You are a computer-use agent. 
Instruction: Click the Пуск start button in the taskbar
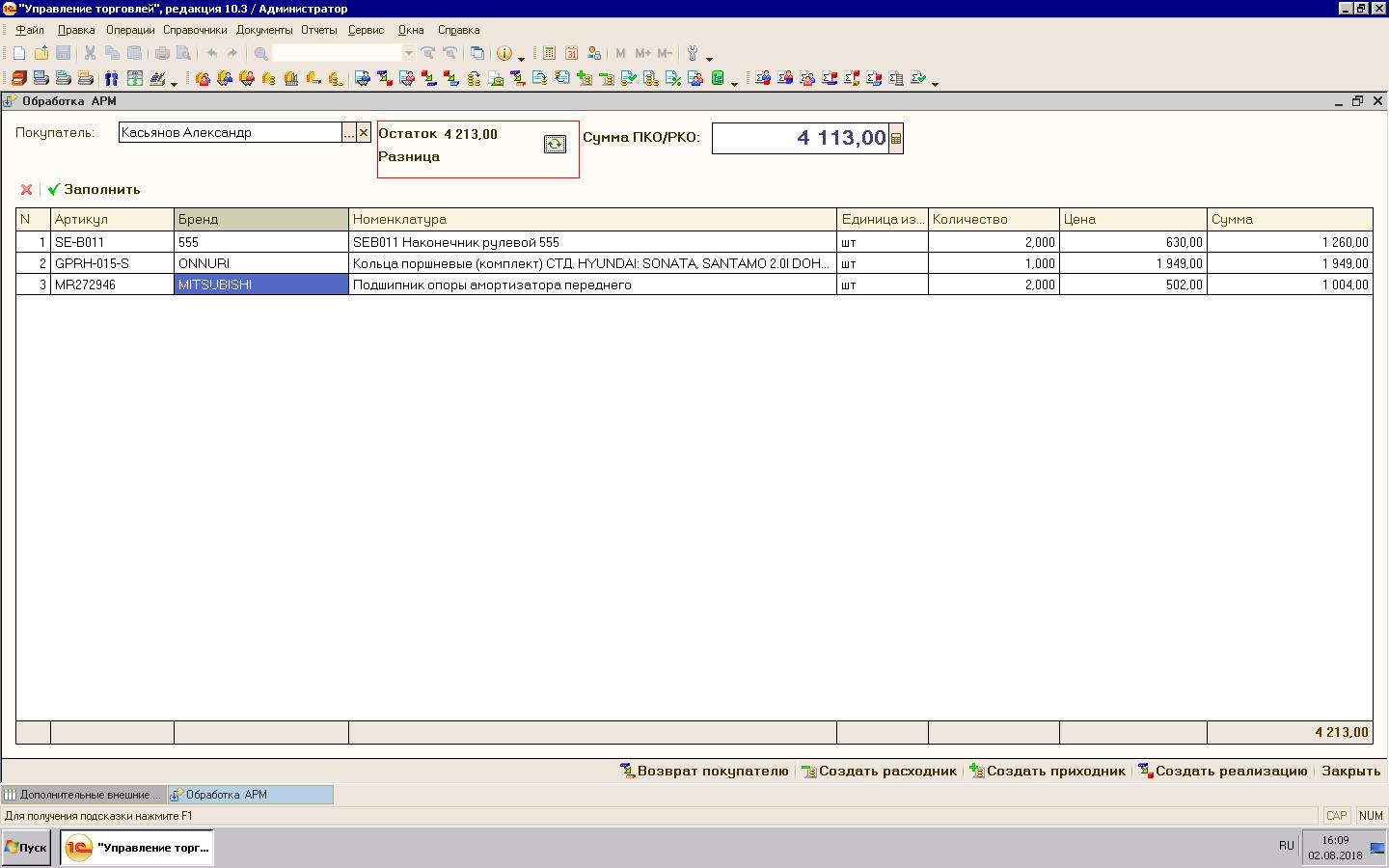coord(26,848)
